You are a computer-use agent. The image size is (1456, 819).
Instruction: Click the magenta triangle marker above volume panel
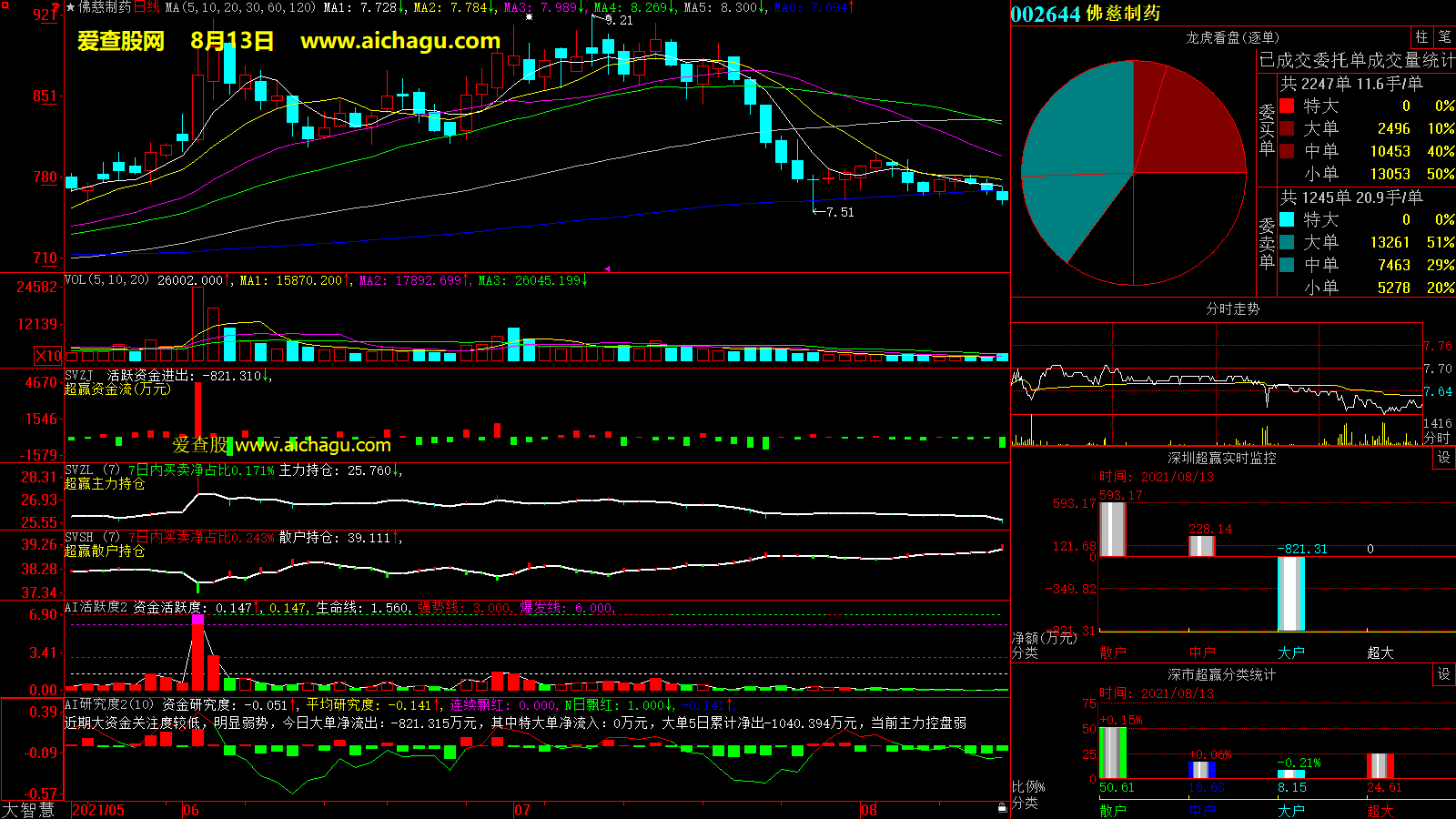[x=607, y=268]
